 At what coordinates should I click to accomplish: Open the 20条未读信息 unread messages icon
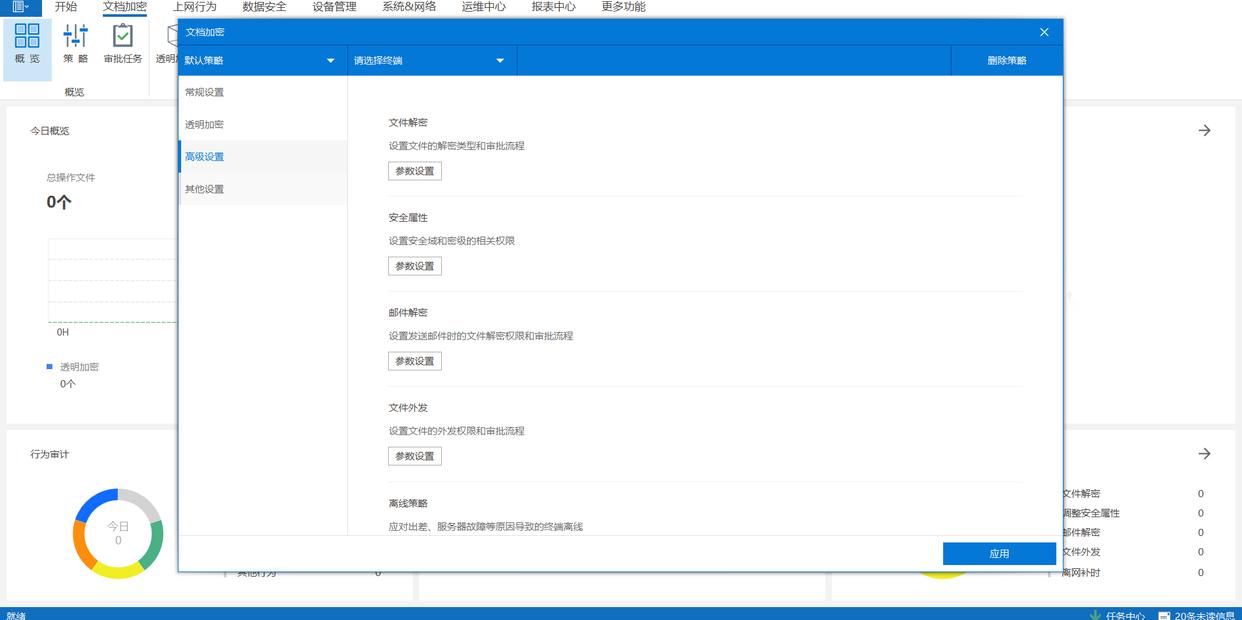[1164, 615]
